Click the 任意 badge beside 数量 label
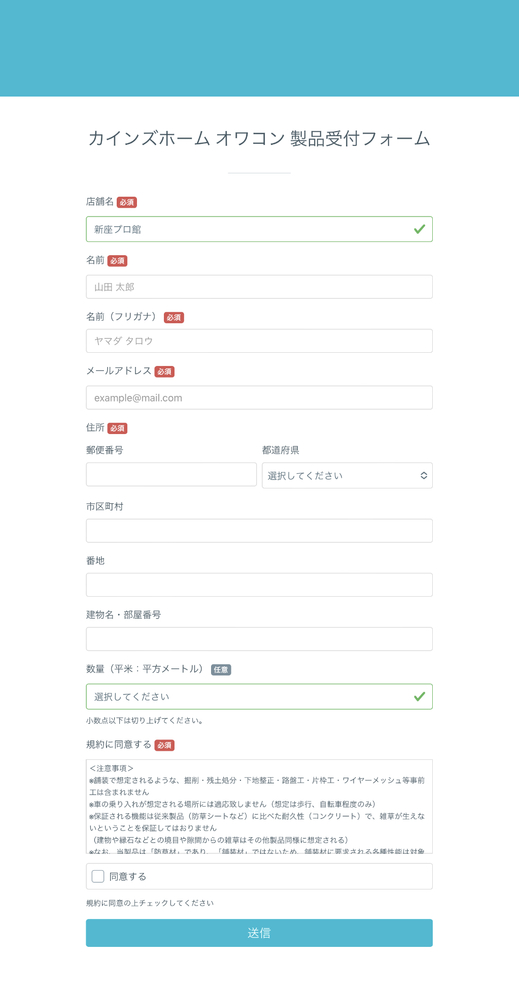The image size is (519, 984). 221,670
